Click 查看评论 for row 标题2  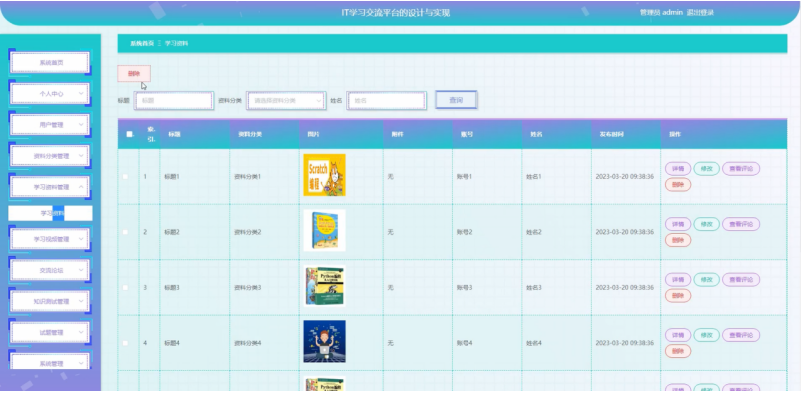pos(741,224)
